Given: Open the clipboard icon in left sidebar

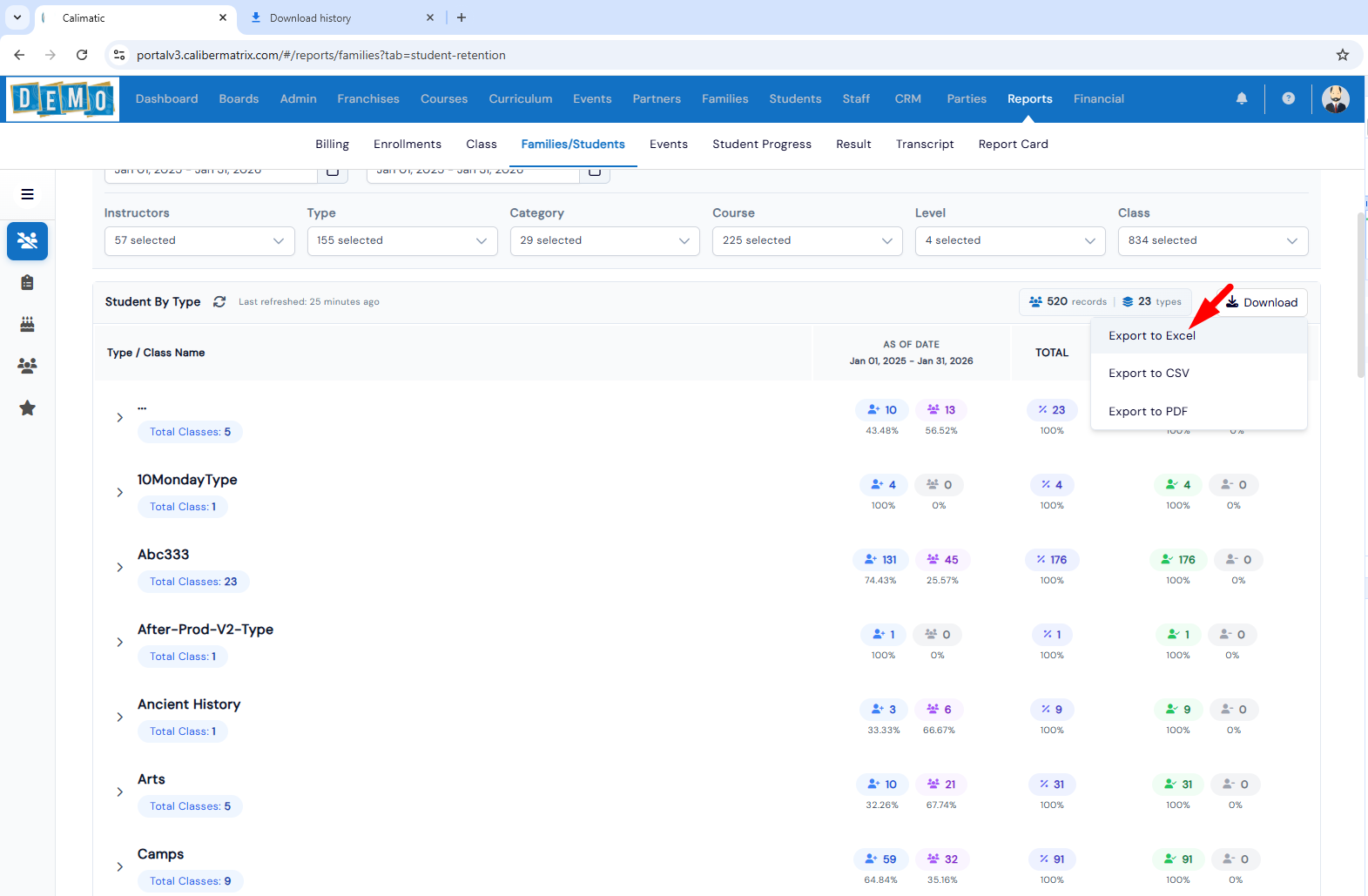Looking at the screenshot, I should (27, 282).
